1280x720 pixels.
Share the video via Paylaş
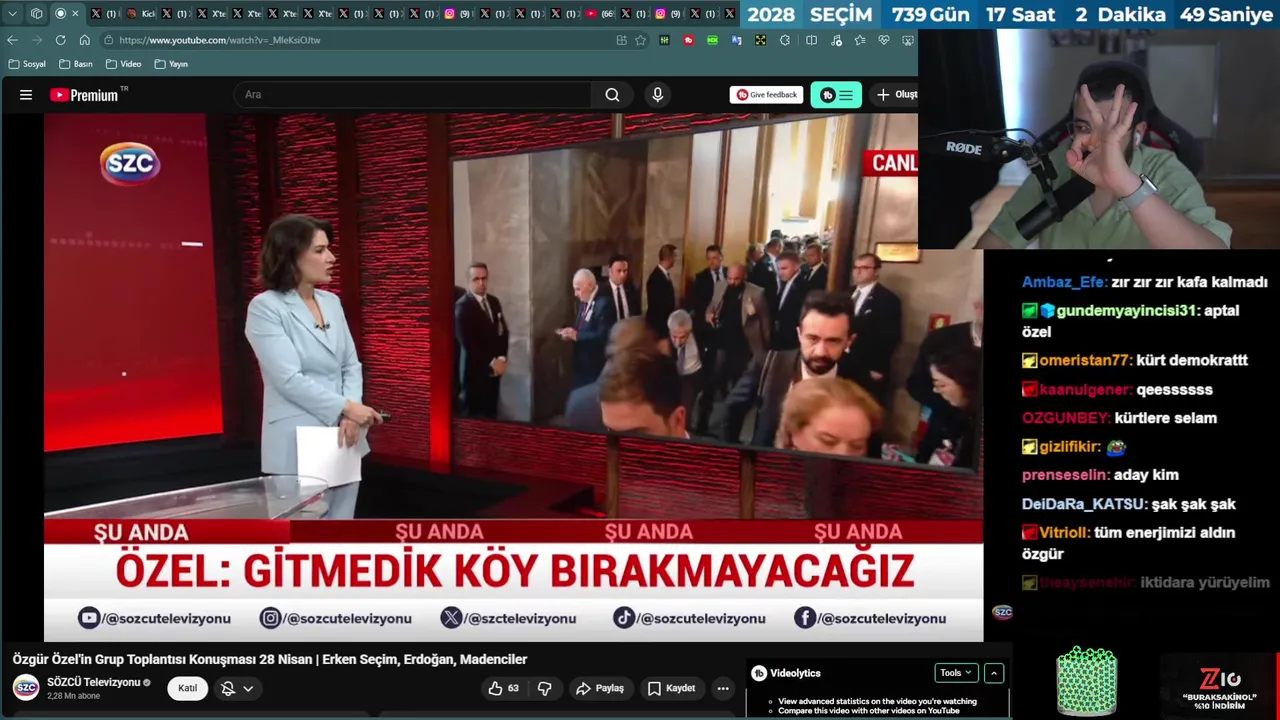coord(600,688)
